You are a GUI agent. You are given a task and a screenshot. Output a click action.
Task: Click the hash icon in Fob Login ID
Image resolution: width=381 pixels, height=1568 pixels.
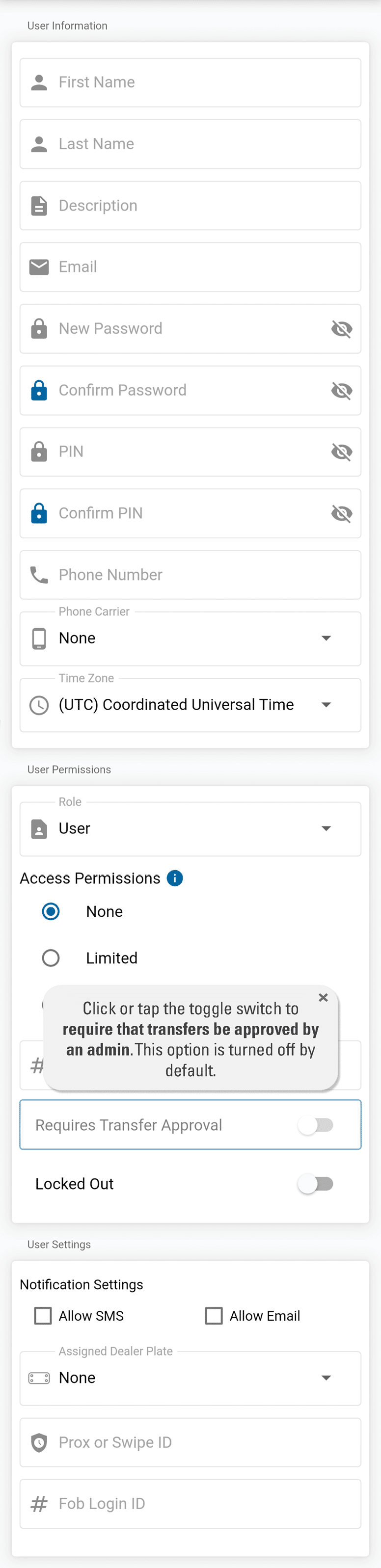click(x=39, y=1504)
